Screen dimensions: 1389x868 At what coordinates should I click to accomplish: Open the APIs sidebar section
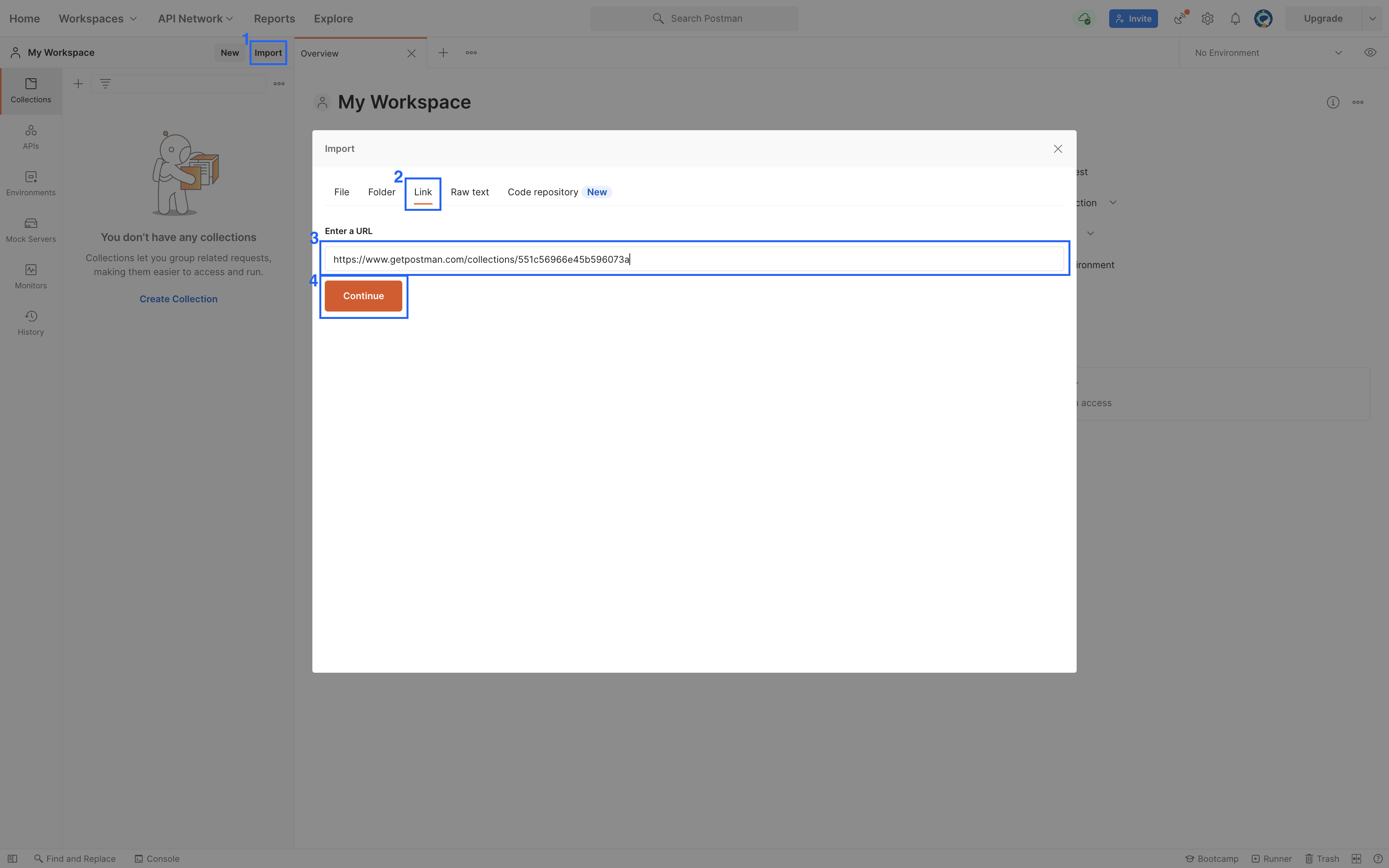click(31, 137)
